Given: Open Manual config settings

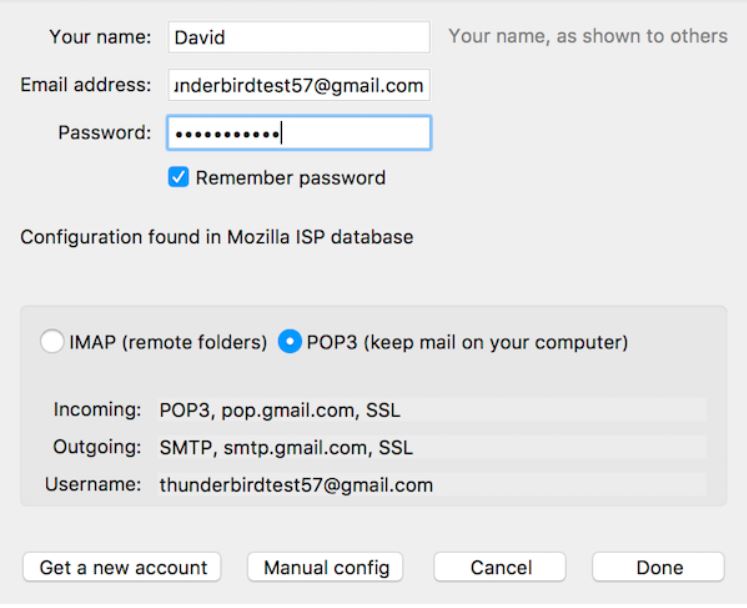Looking at the screenshot, I should [x=325, y=567].
